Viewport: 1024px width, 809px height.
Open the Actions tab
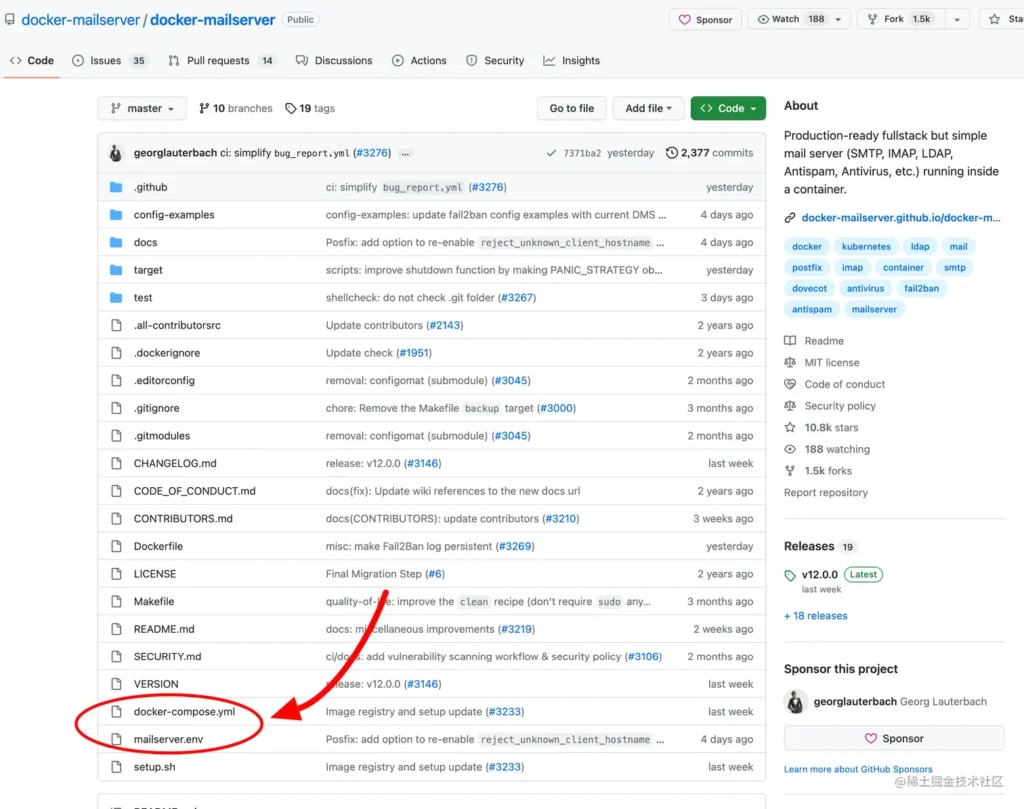(x=419, y=61)
